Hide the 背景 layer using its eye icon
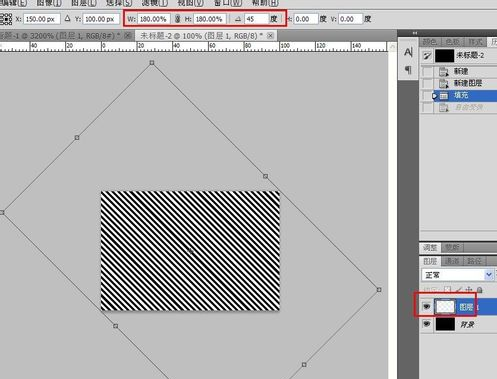This screenshot has height=379, width=497. 426,324
